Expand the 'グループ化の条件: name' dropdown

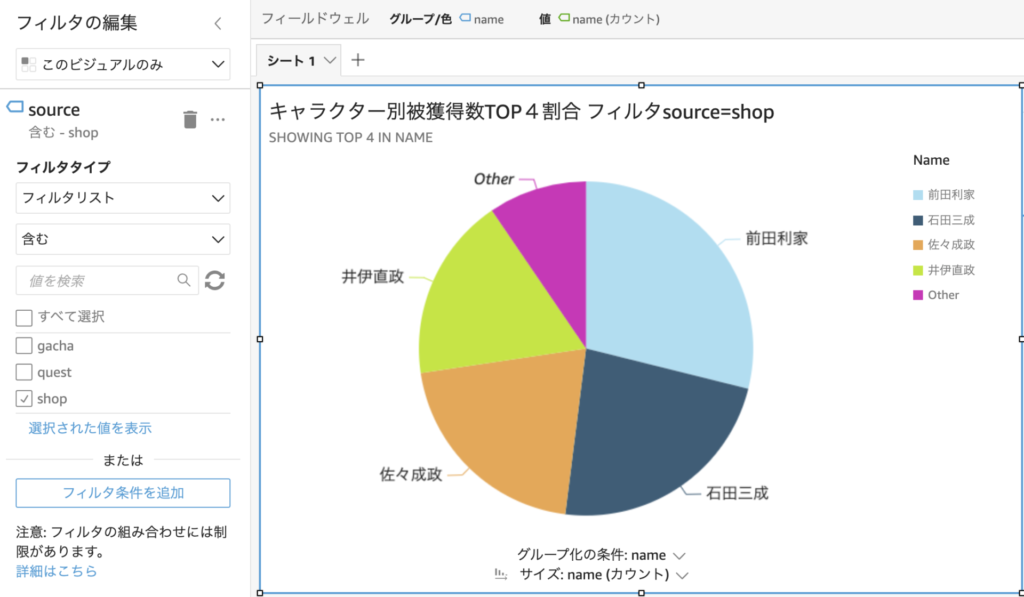pos(679,556)
